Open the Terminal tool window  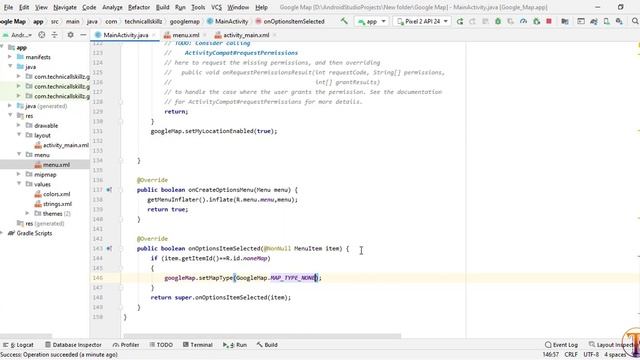(198, 345)
